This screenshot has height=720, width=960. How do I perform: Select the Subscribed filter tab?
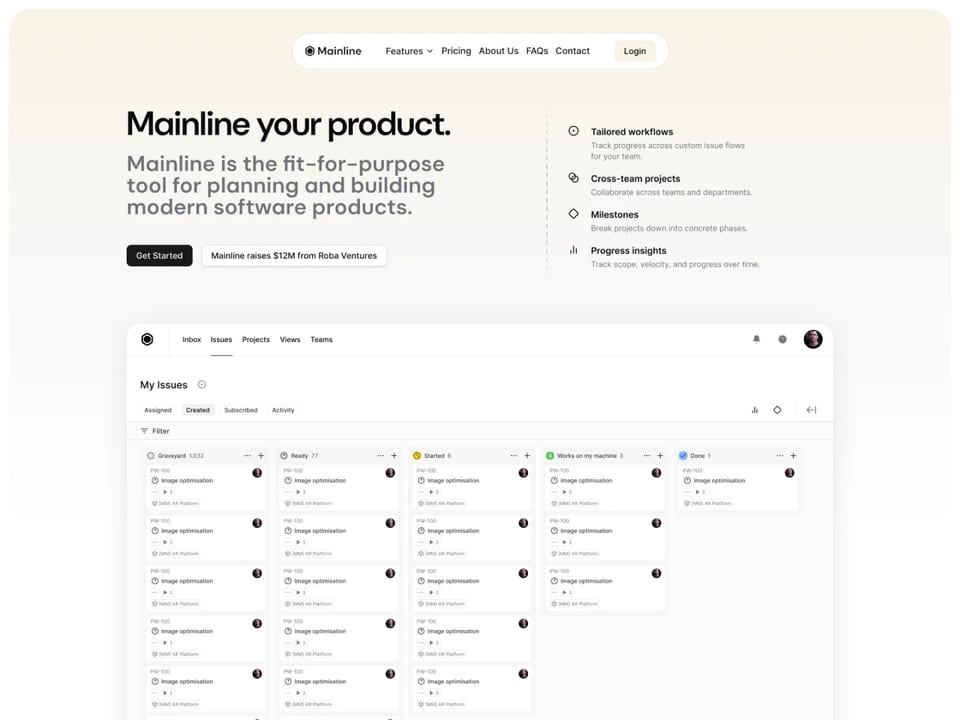(241, 410)
